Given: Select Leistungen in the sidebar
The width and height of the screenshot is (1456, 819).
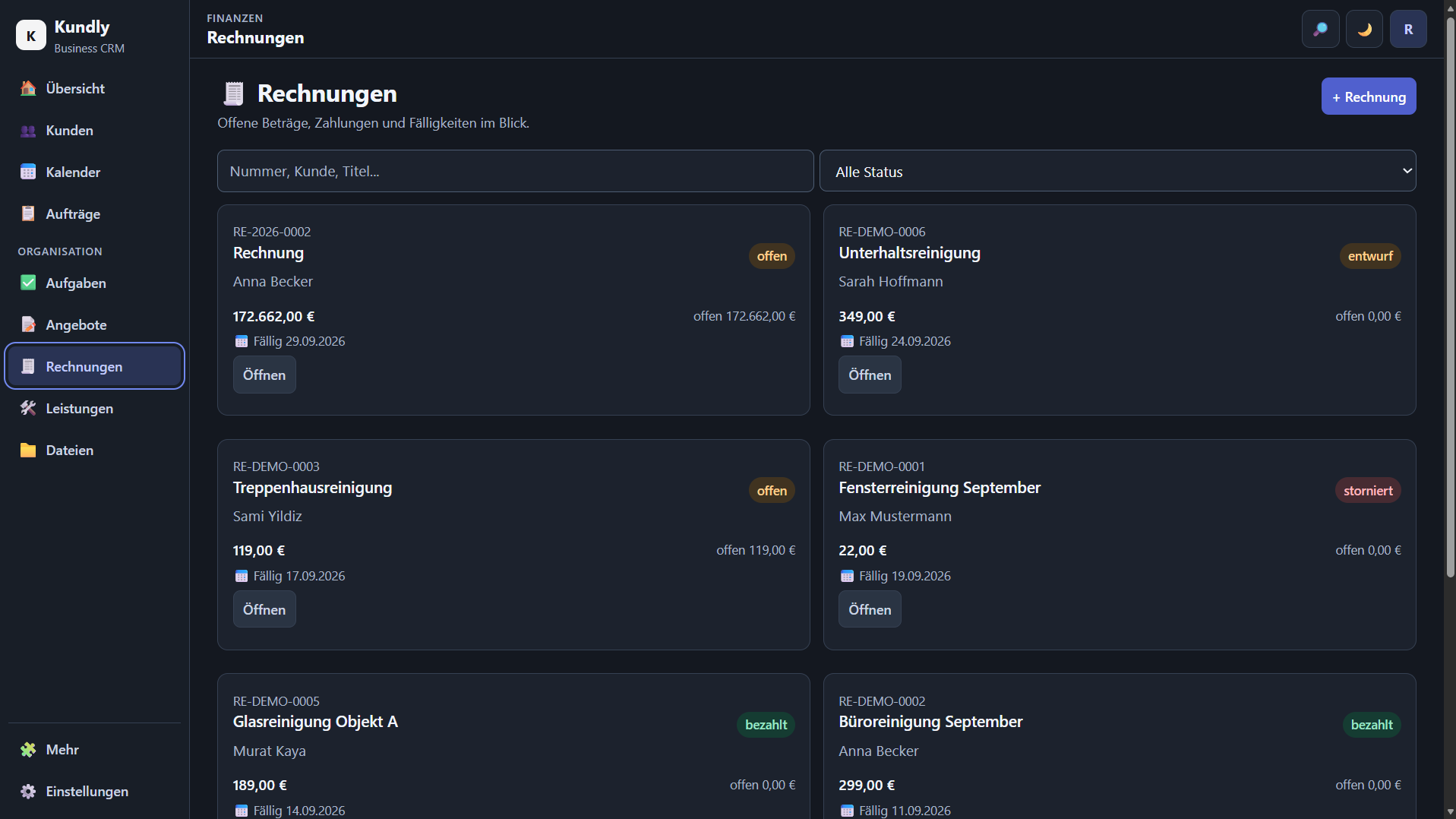Looking at the screenshot, I should 94,409.
